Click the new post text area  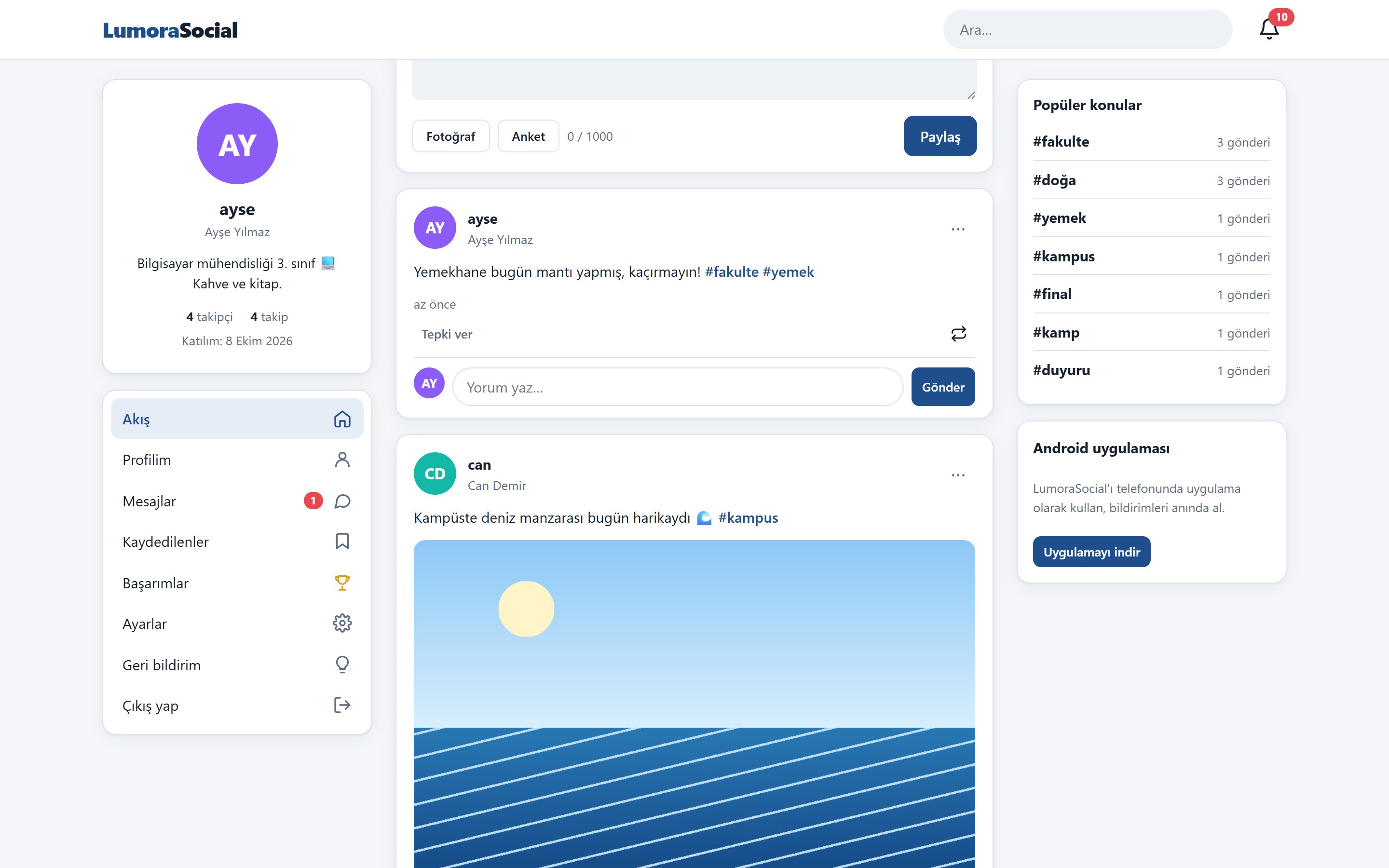694,79
